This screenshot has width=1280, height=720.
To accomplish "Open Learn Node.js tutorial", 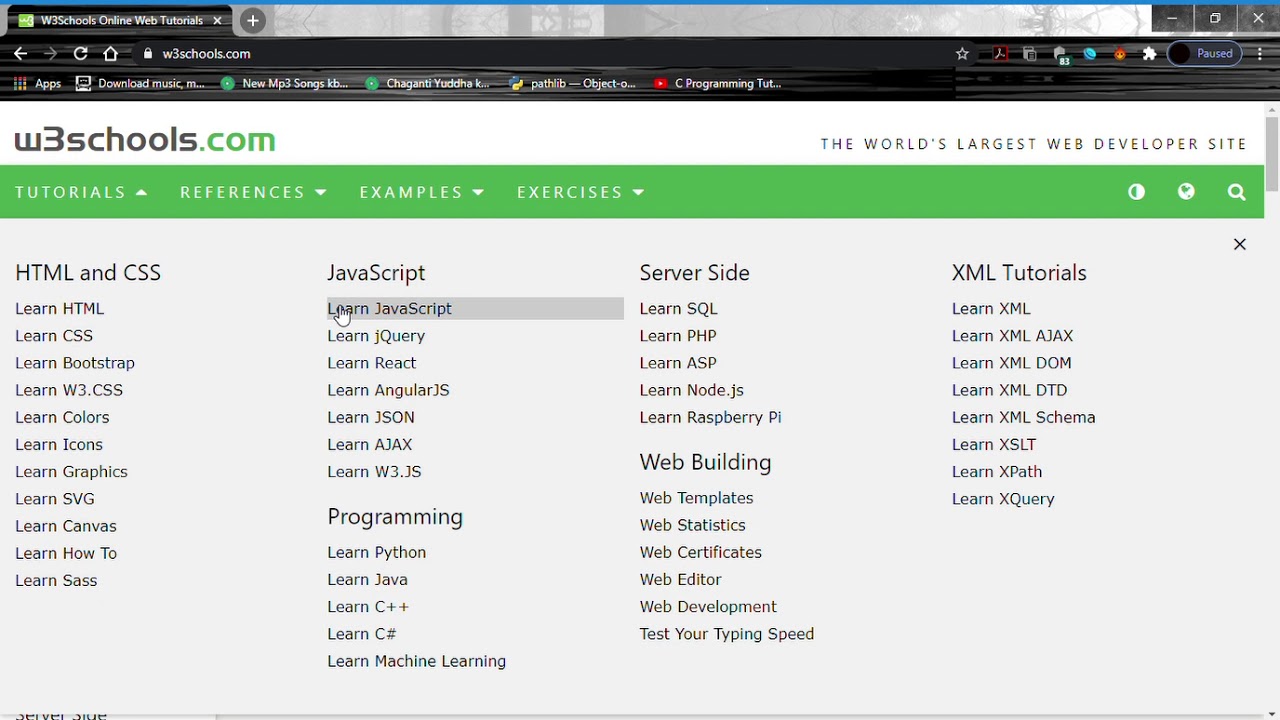I will (x=691, y=390).
